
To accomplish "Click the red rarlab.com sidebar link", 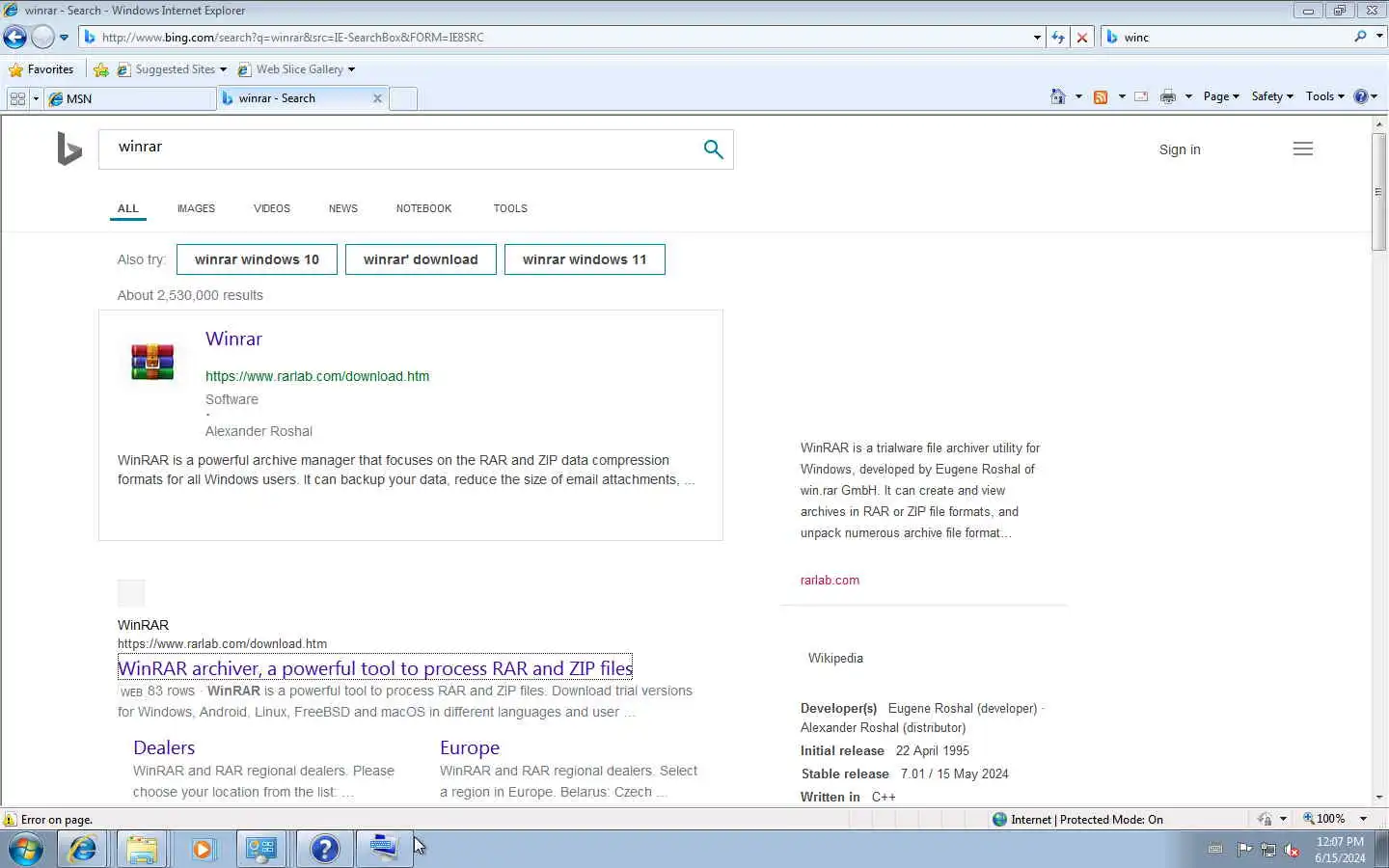I will tap(830, 581).
